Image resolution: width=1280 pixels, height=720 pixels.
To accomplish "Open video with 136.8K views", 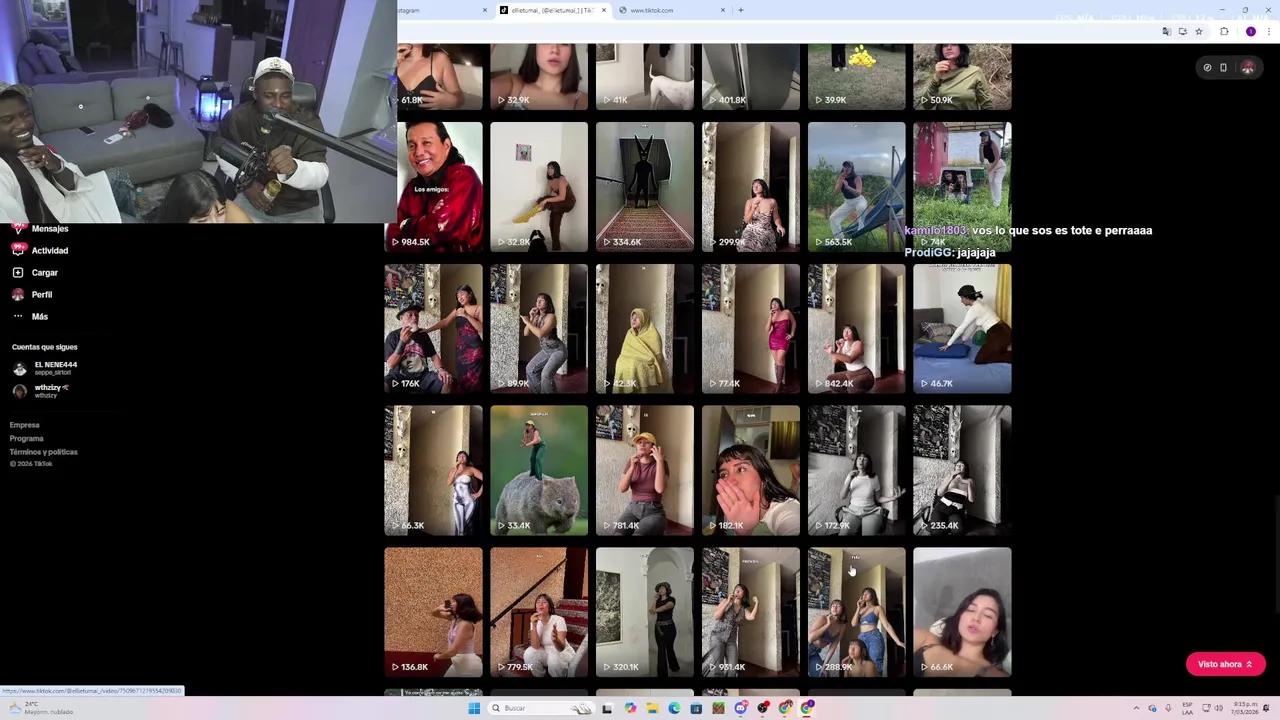I will tap(433, 612).
